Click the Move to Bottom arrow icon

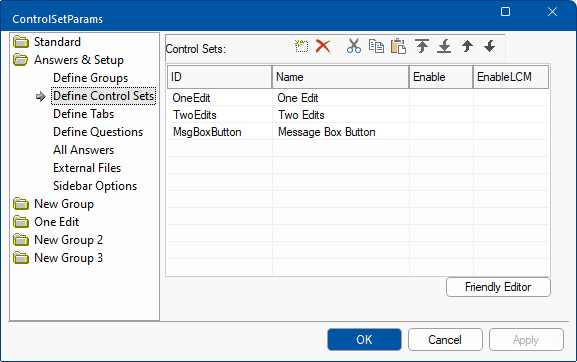point(444,46)
